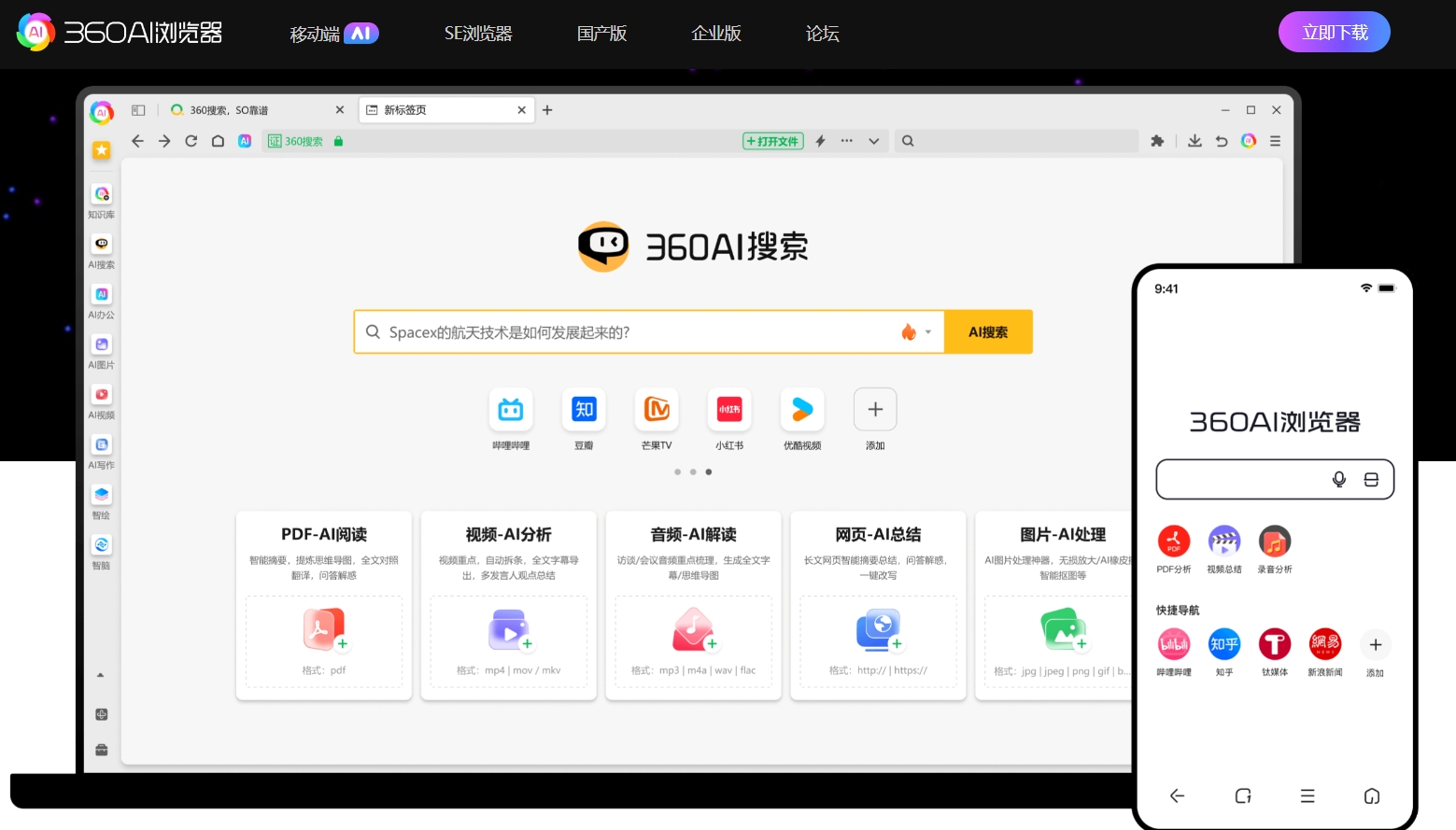Open the 音频-AI解读 card
This screenshot has width=1456, height=830.
click(694, 605)
